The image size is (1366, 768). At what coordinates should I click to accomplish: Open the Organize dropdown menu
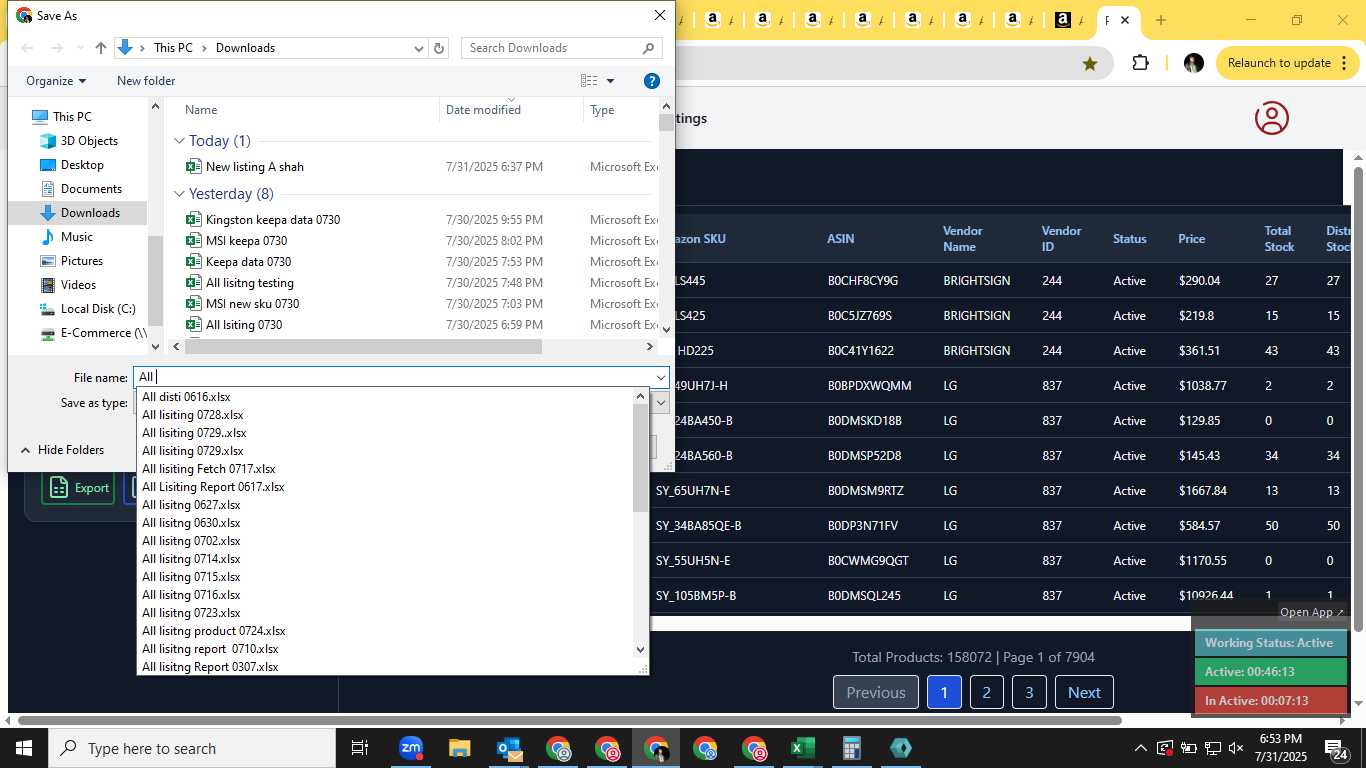(x=56, y=81)
